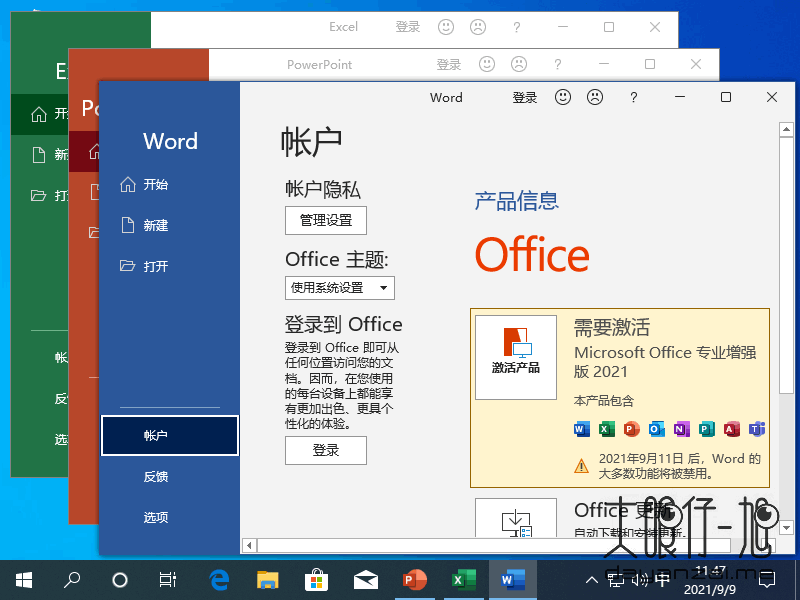Click the Access app icon under 本产品包含
Image resolution: width=800 pixels, height=600 pixels.
[x=732, y=429]
